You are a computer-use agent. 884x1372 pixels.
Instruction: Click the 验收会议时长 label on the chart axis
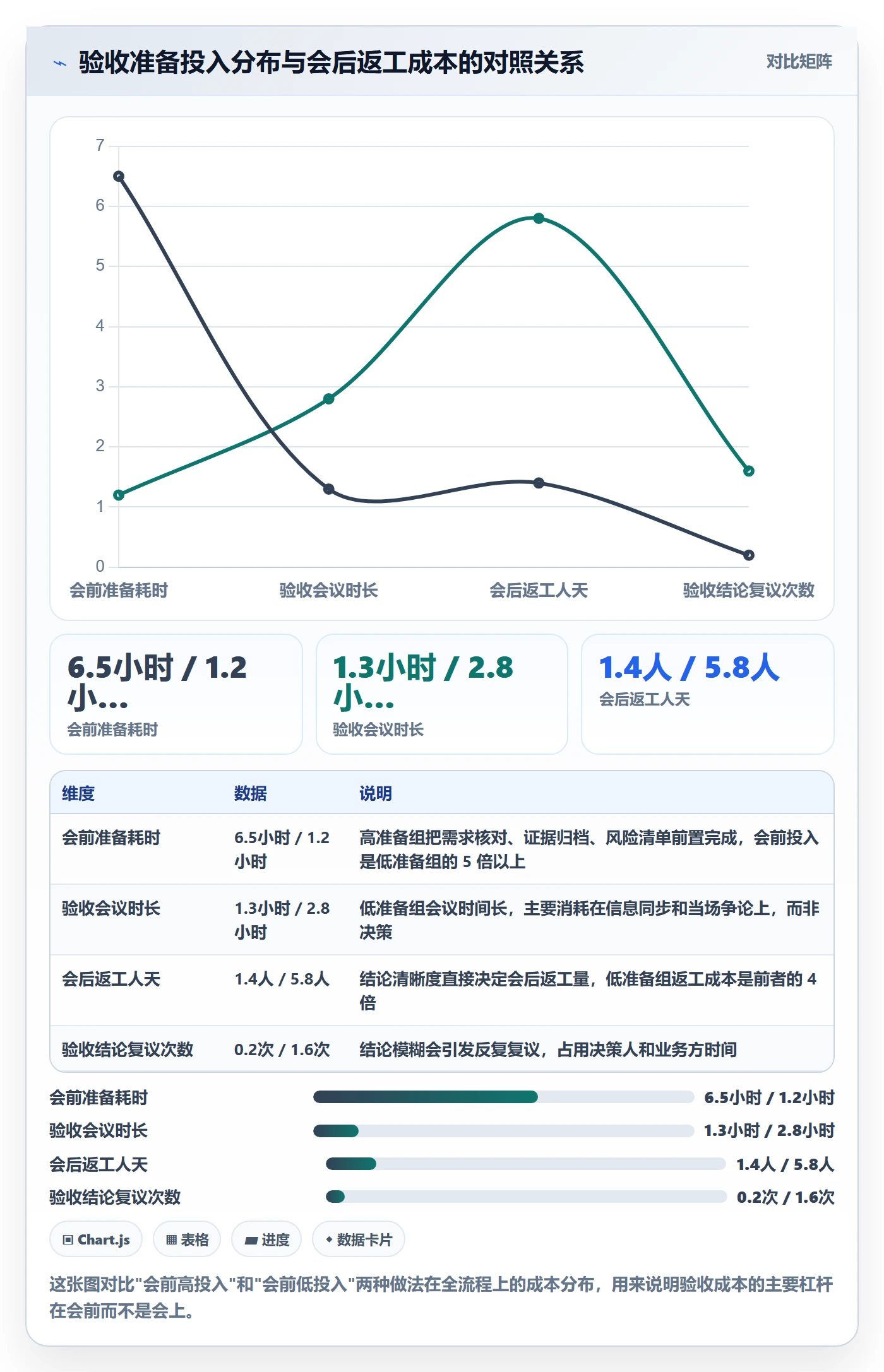[329, 590]
